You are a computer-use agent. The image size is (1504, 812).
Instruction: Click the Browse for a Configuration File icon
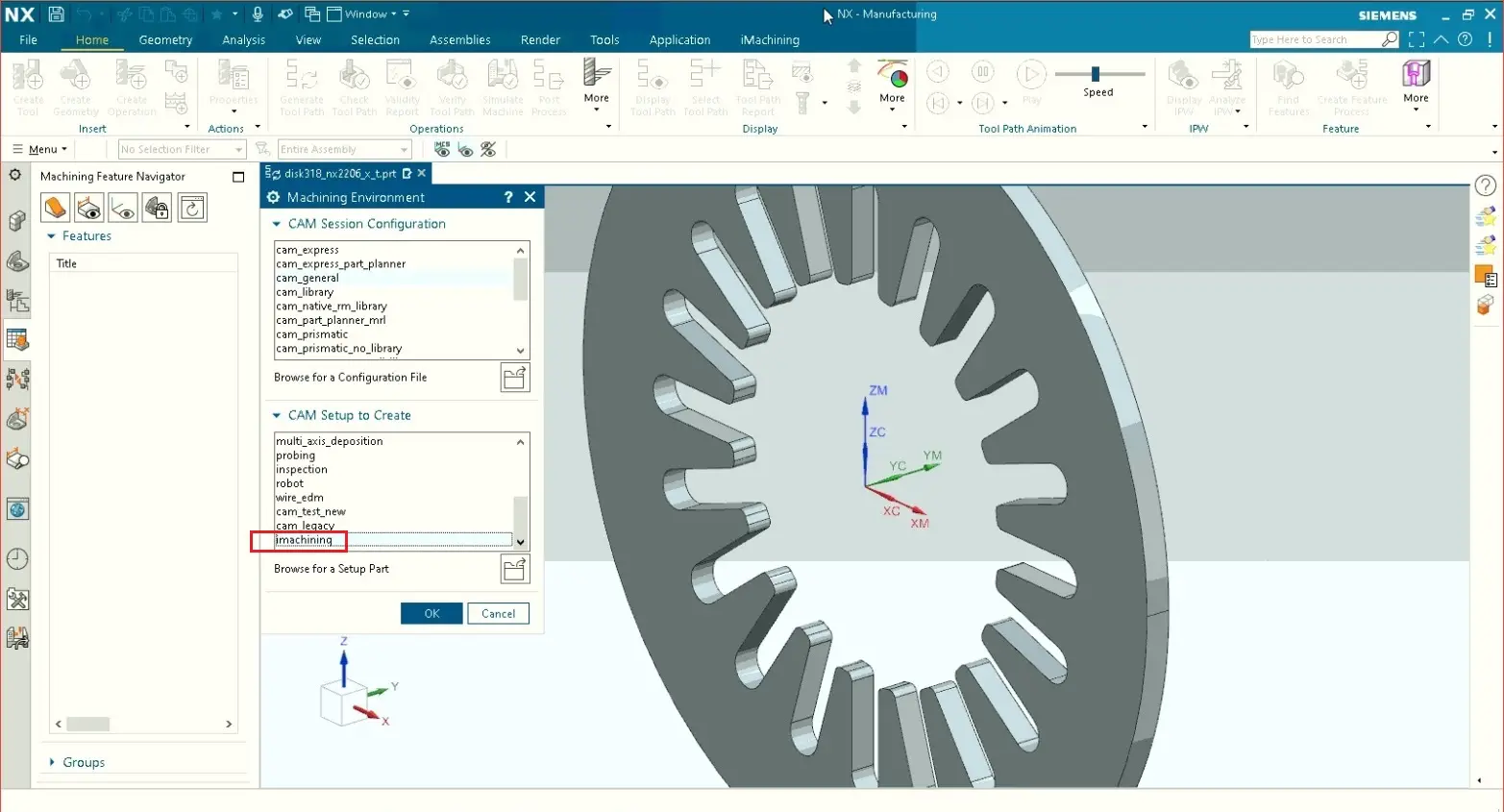515,378
